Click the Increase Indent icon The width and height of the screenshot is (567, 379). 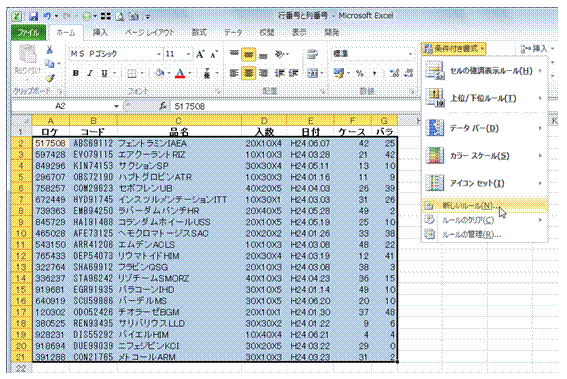click(293, 73)
